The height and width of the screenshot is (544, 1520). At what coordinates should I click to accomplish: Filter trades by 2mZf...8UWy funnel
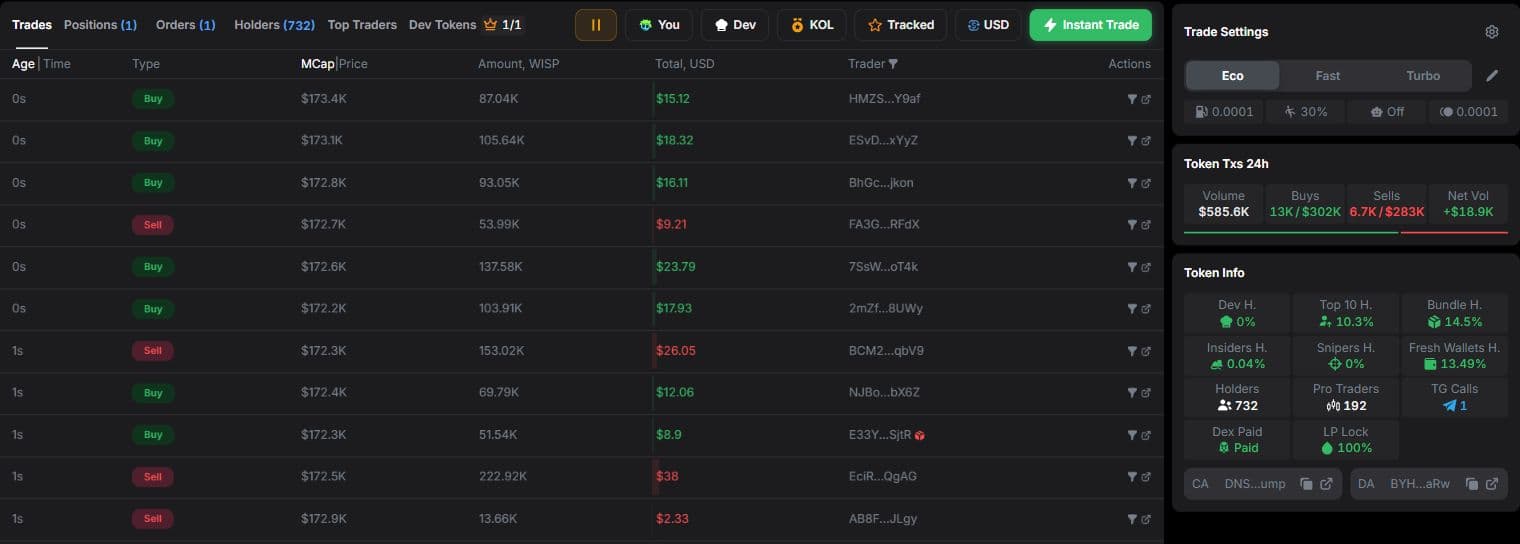point(1132,309)
